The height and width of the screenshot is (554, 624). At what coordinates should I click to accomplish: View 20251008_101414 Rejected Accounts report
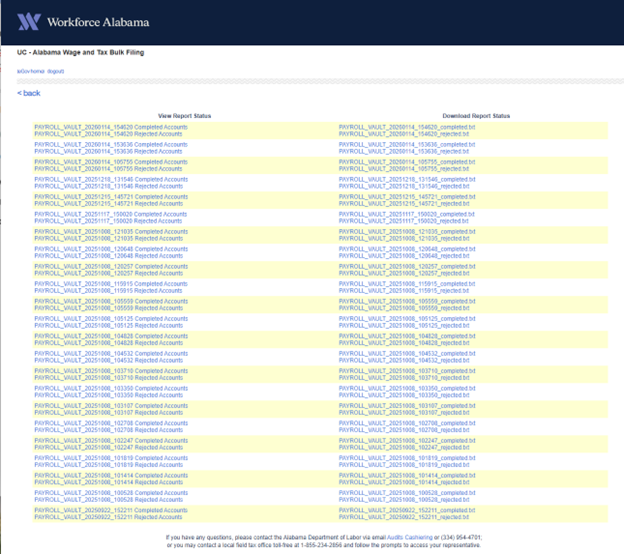[109, 482]
